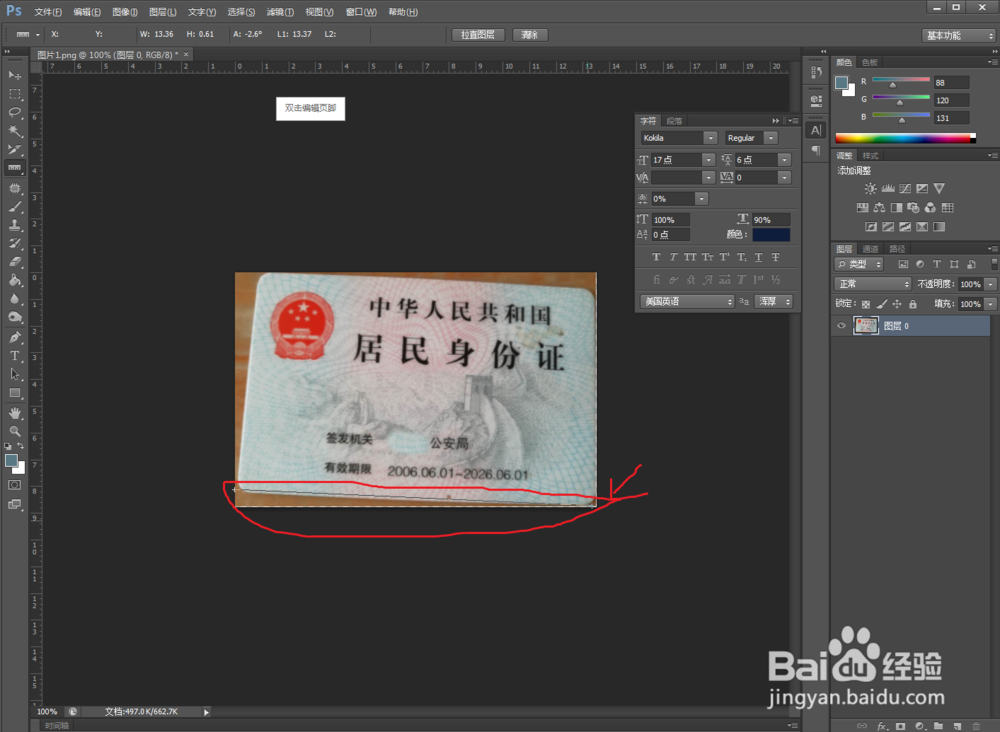1000x732 pixels.
Task: Hide layer 图层 0 via eye icon
Action: coord(841,326)
